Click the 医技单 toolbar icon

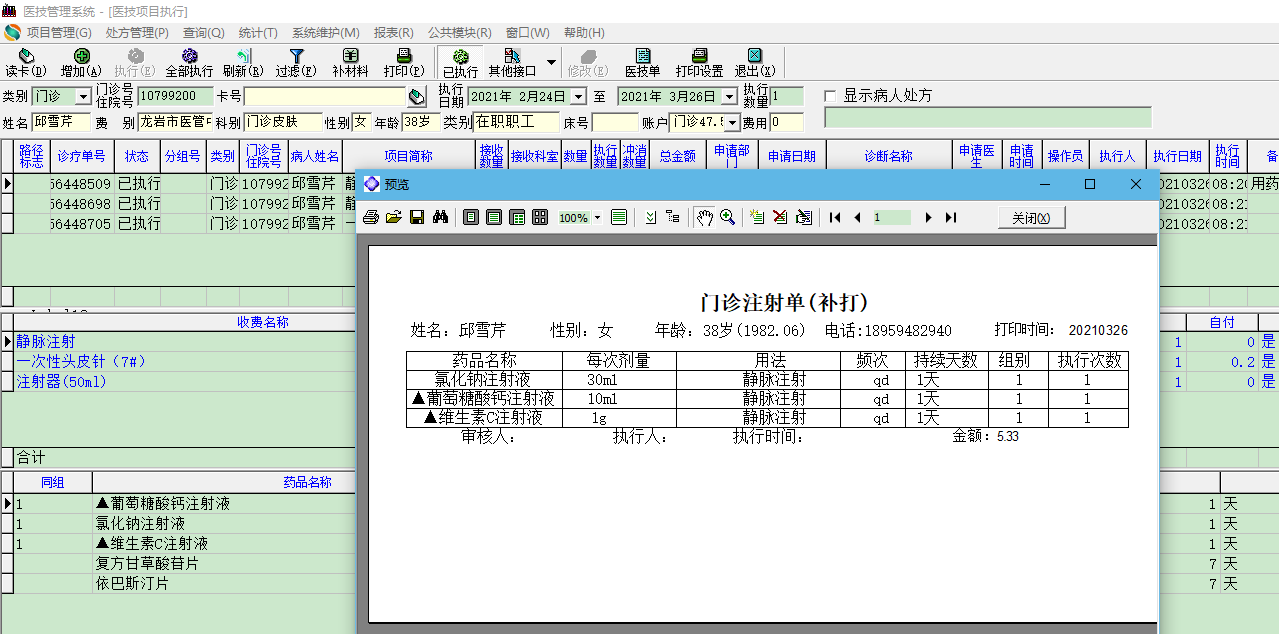643,63
